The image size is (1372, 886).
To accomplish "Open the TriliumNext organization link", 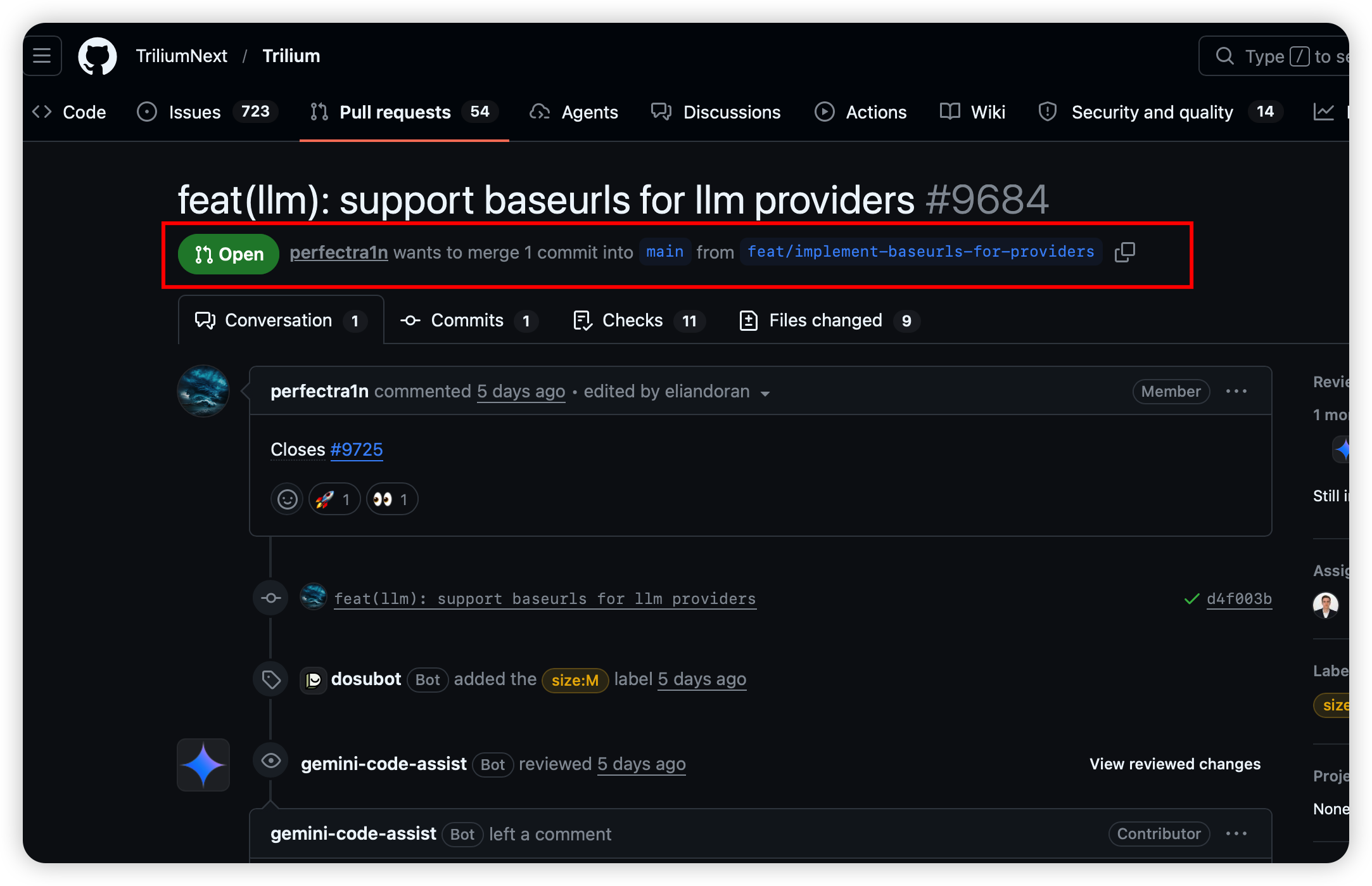I will click(181, 56).
